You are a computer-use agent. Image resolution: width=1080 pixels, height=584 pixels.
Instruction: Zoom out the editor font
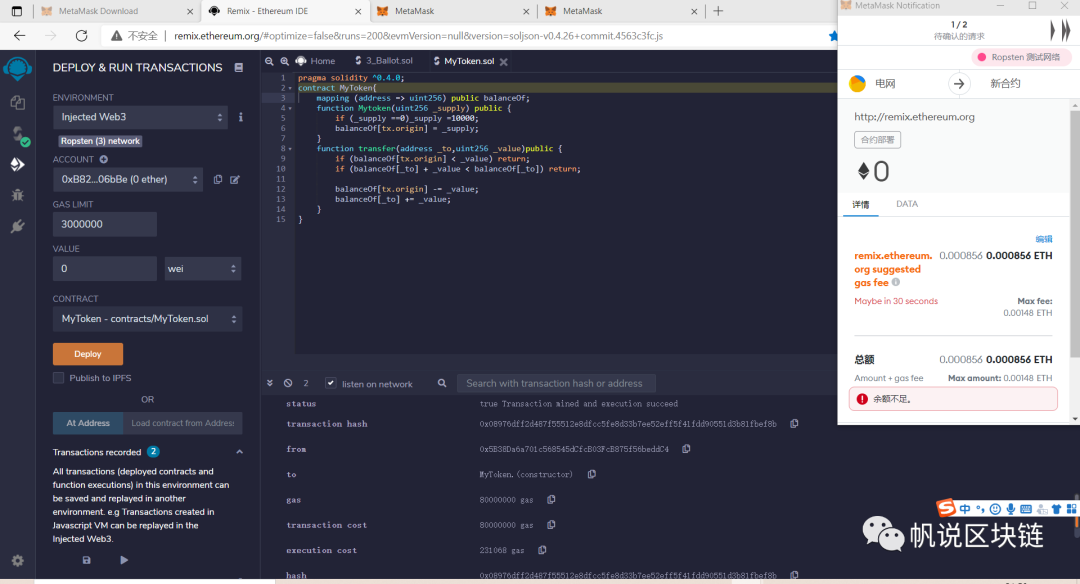coord(269,61)
